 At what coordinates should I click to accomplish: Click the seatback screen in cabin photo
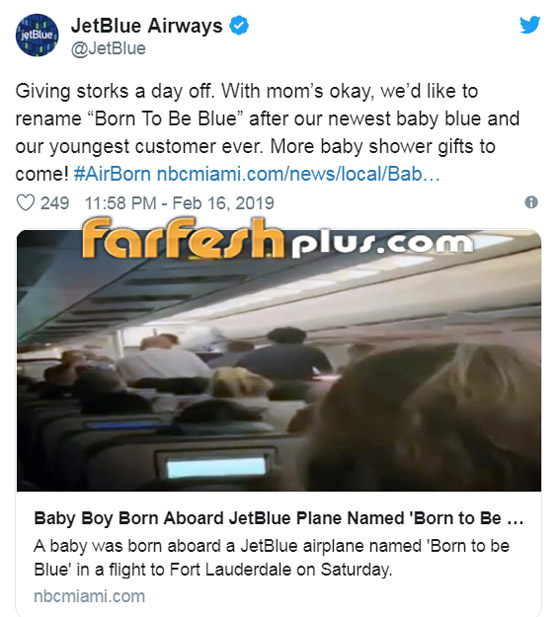pyautogui.click(x=216, y=467)
